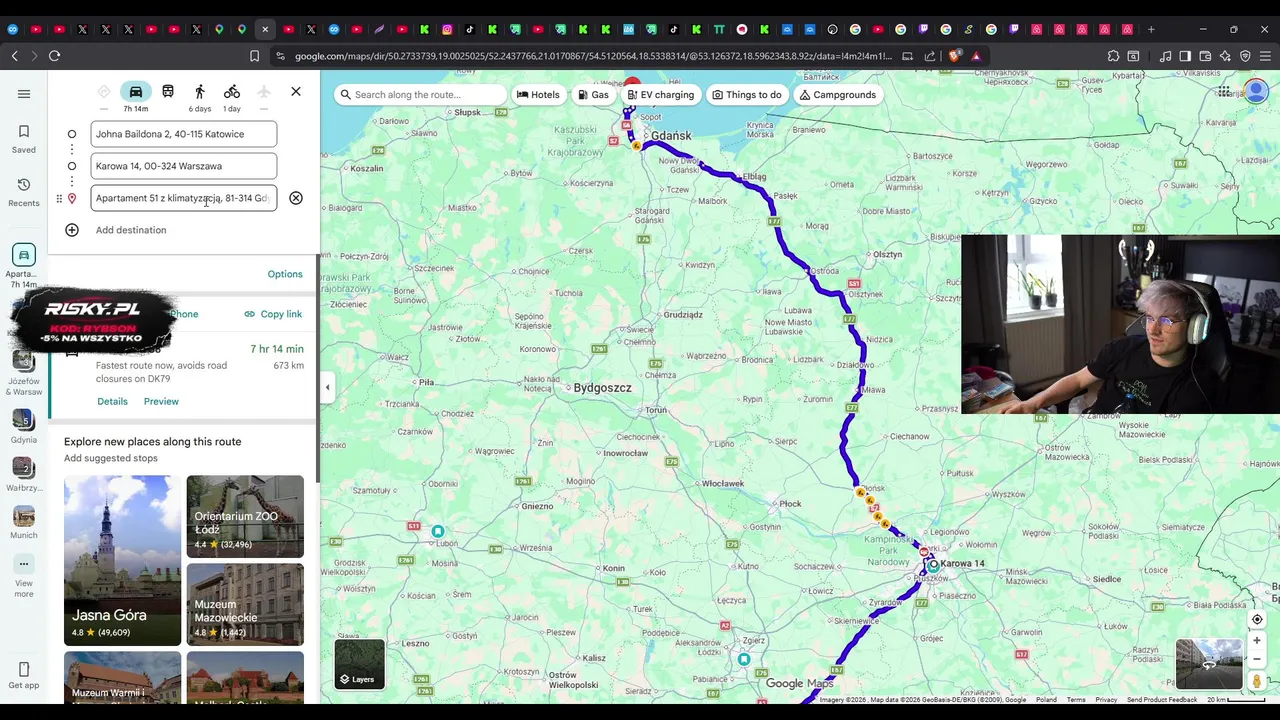Open Józefów & Warsaw recent item
The image size is (1280, 720).
(24, 372)
